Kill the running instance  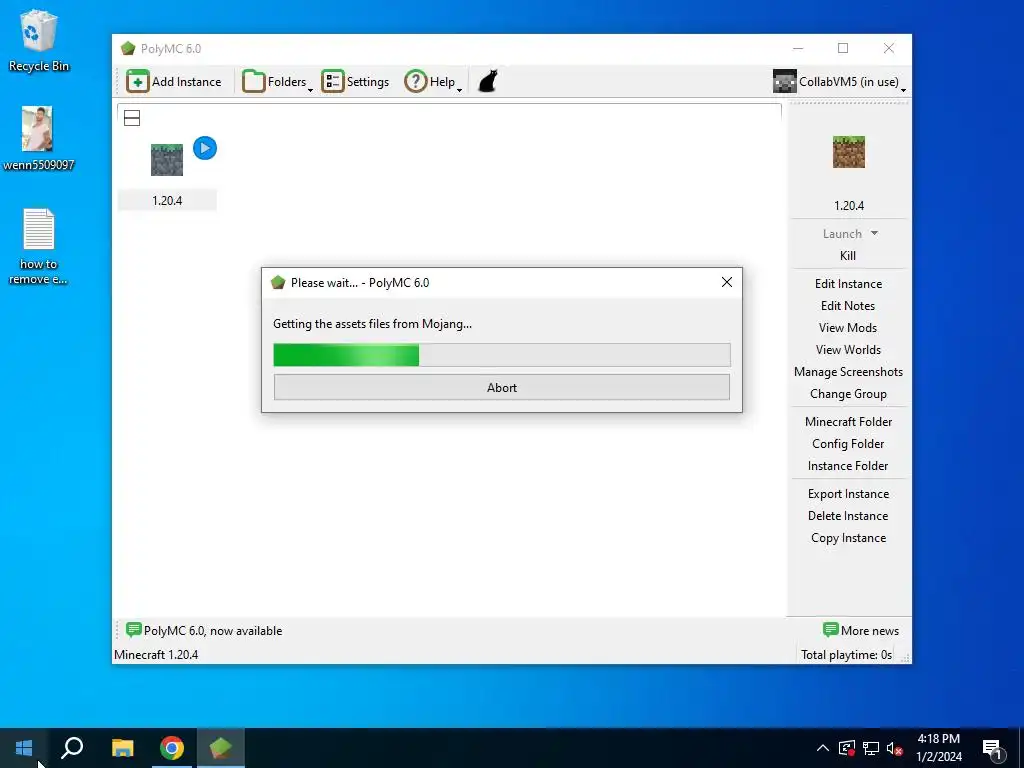[x=848, y=256]
